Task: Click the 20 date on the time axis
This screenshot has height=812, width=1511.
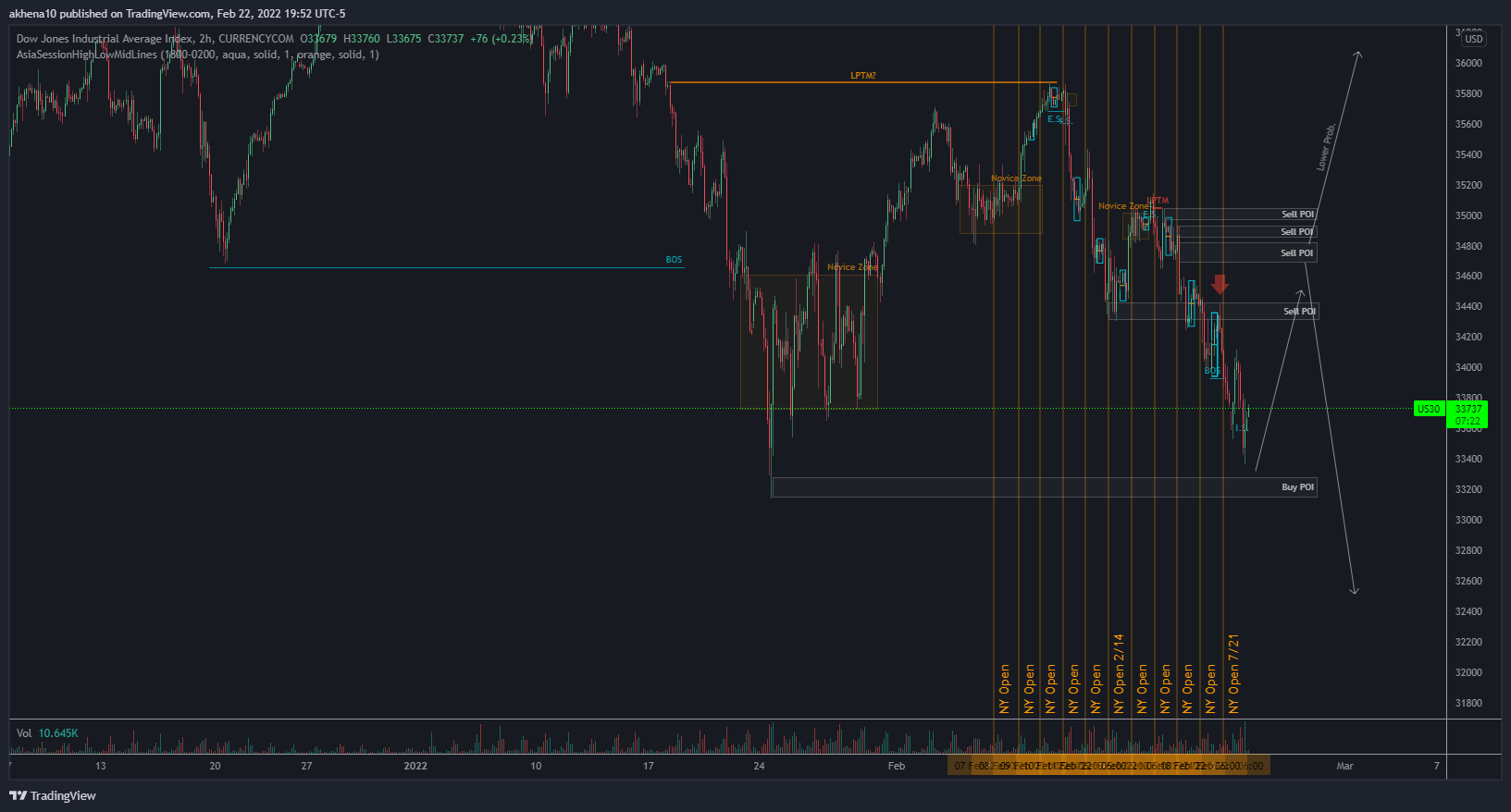Action: [x=215, y=766]
